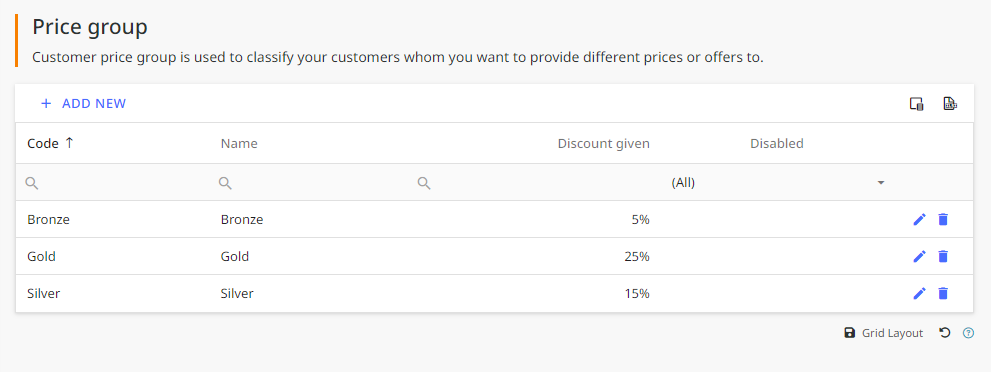This screenshot has height=372, width=991.
Task: Reset grid layout with undo icon
Action: point(945,333)
